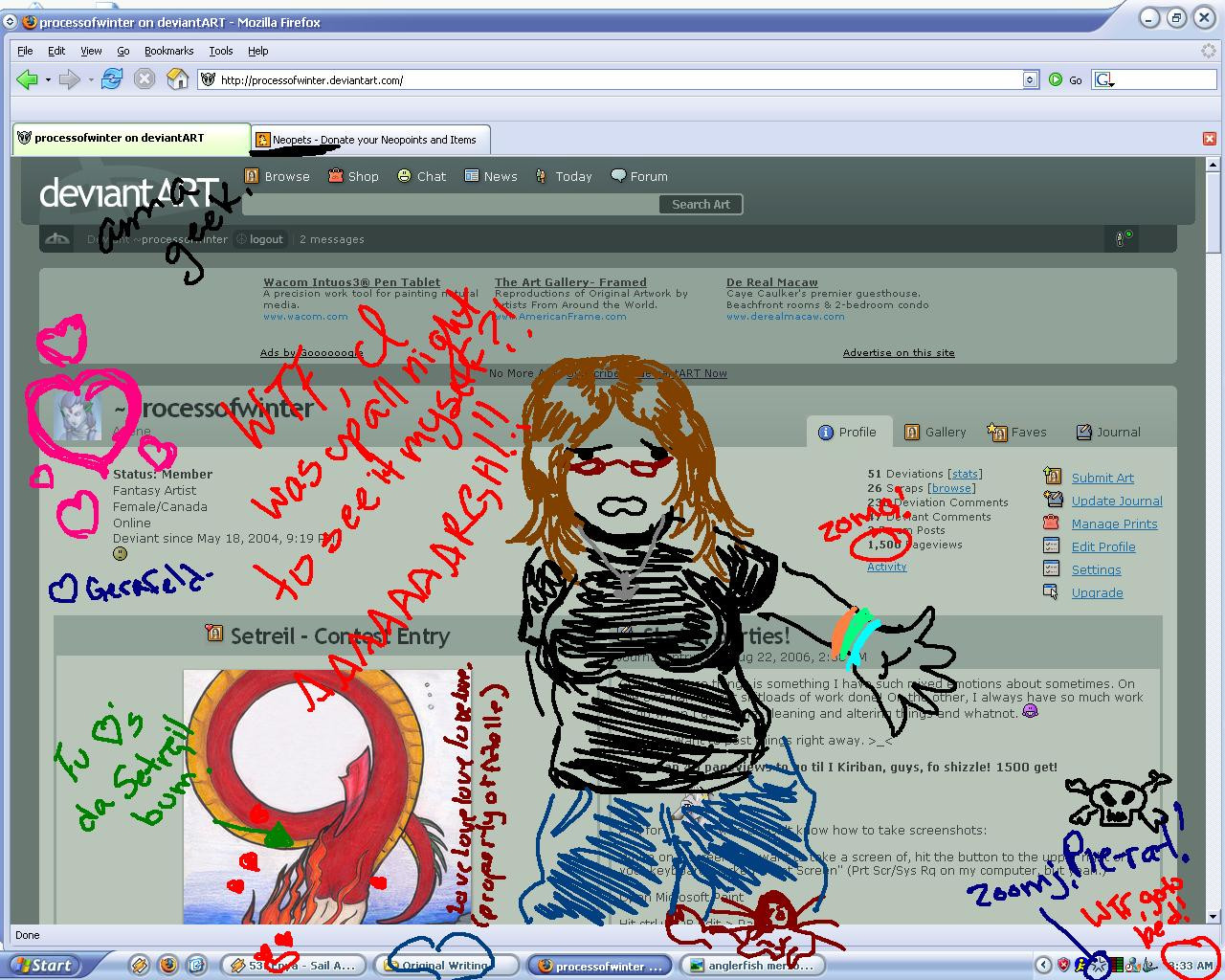Open the Activity link
This screenshot has height=980, width=1225.
(886, 567)
